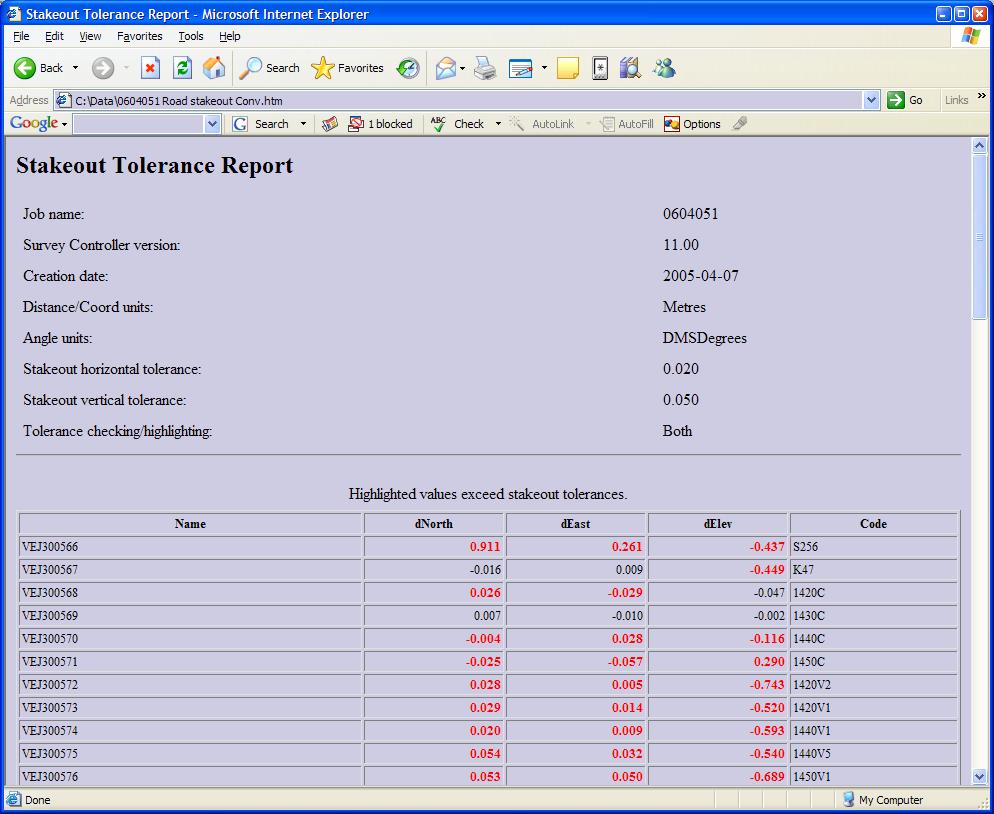Expand the Back button history arrow
Image resolution: width=994 pixels, height=814 pixels.
pos(75,68)
